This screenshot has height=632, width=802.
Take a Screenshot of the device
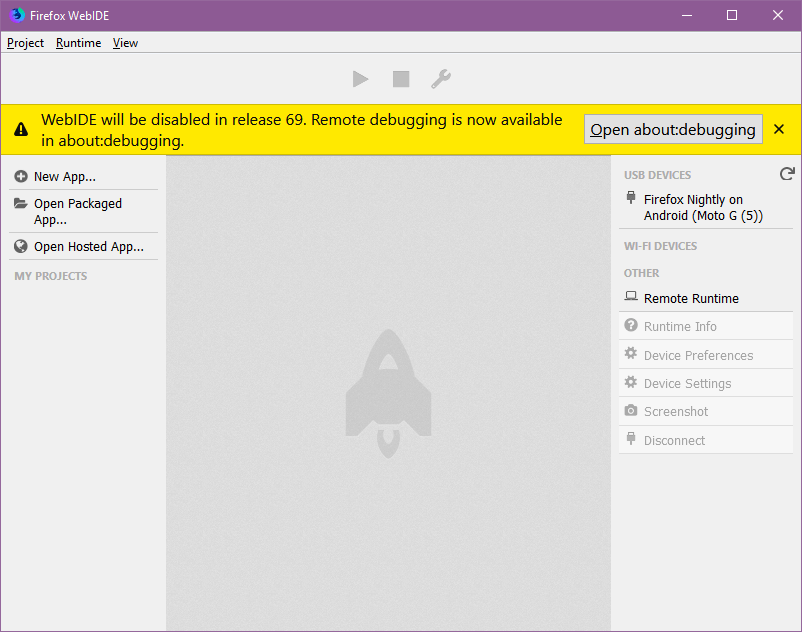tap(675, 411)
